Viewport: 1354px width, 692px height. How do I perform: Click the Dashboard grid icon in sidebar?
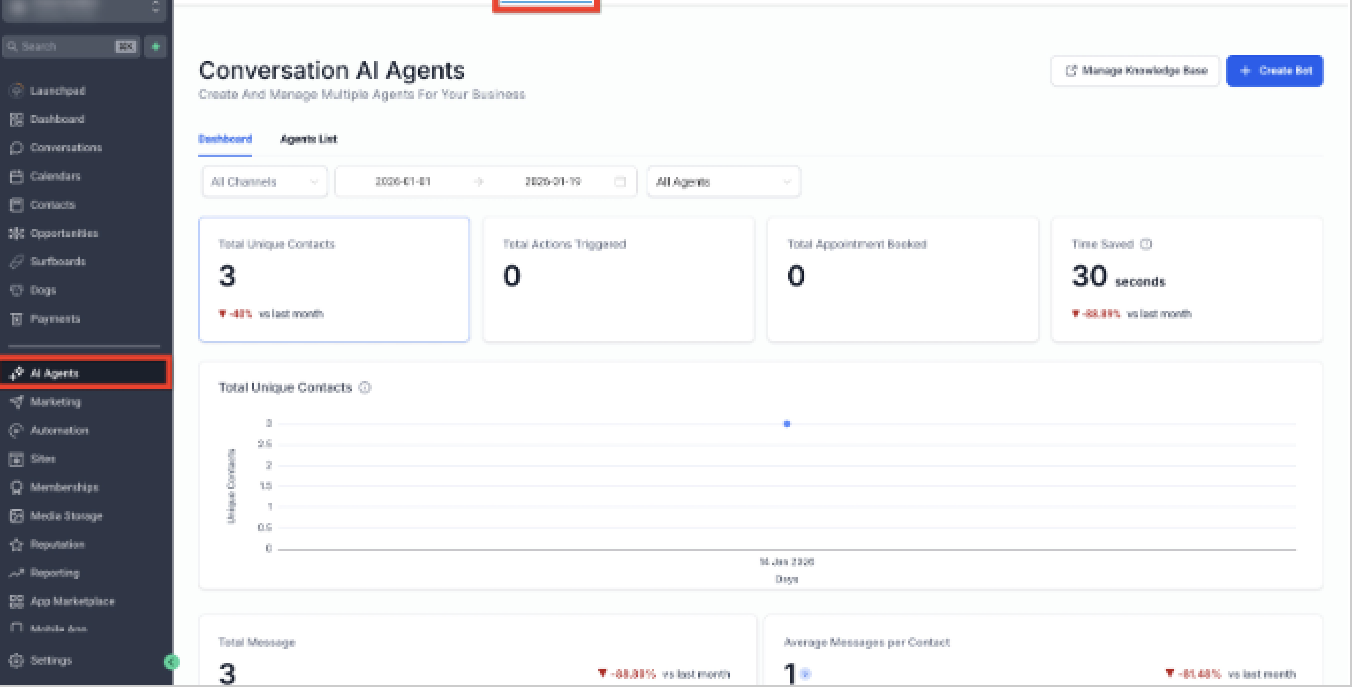coord(16,119)
